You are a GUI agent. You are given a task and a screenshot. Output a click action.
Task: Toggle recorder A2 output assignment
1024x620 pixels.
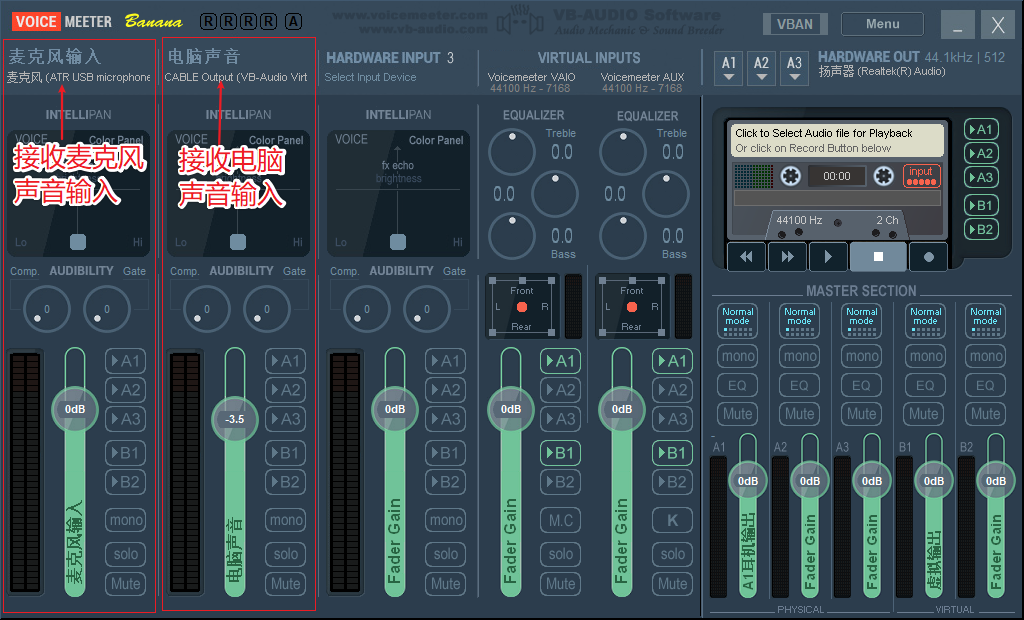pos(981,154)
